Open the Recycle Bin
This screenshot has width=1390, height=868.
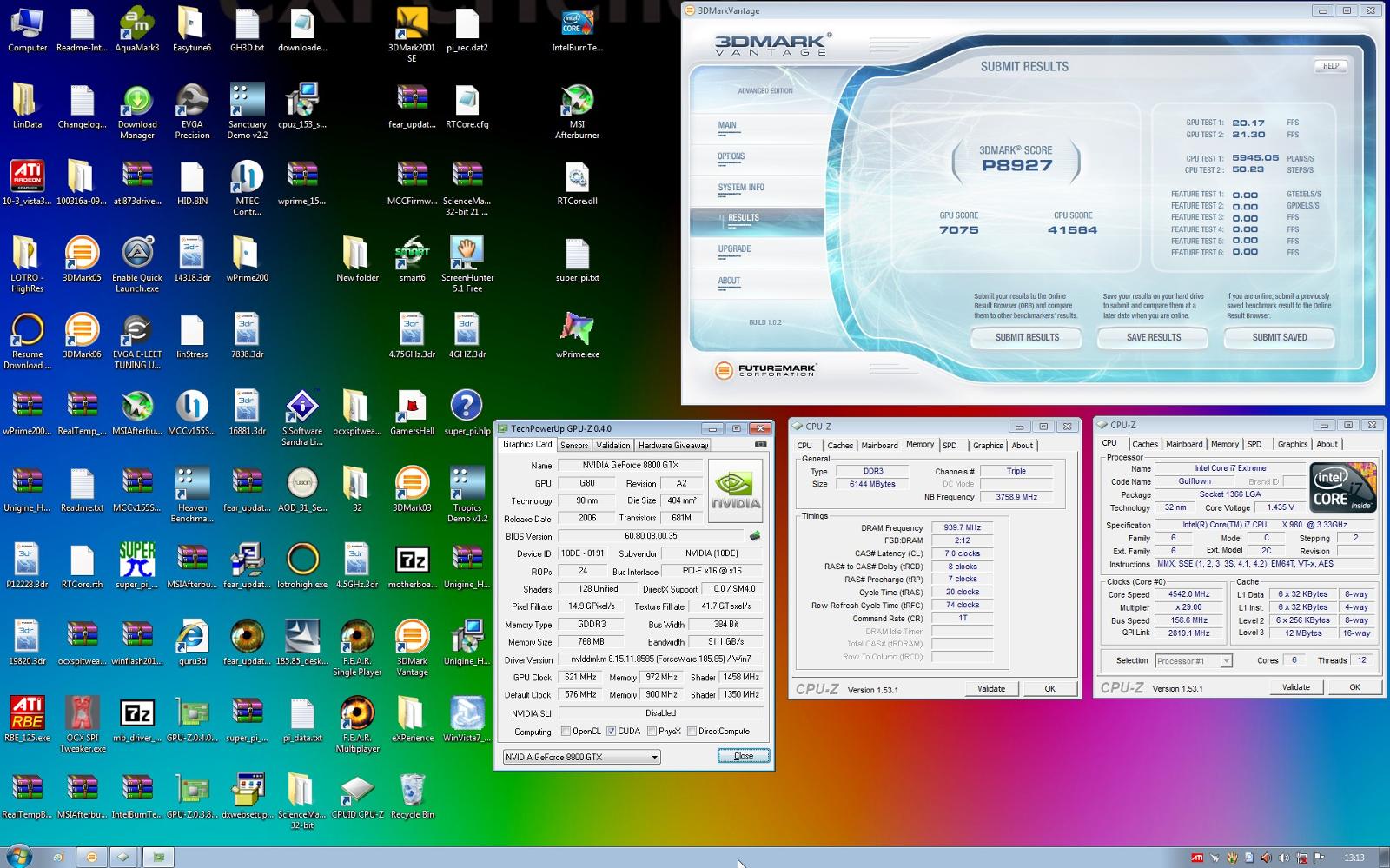pyautogui.click(x=412, y=797)
